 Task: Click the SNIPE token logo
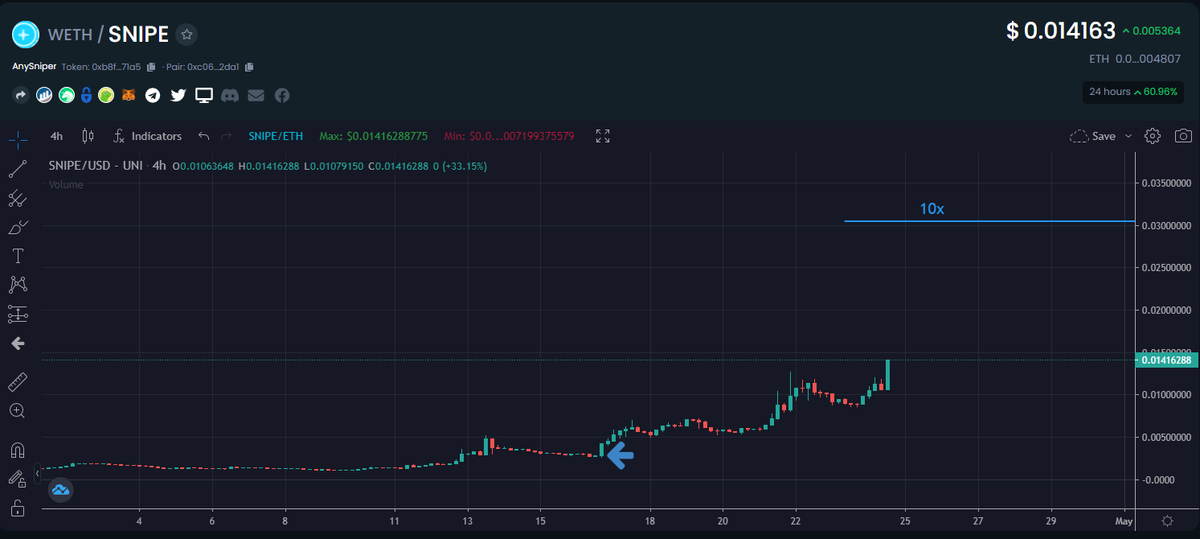point(25,35)
